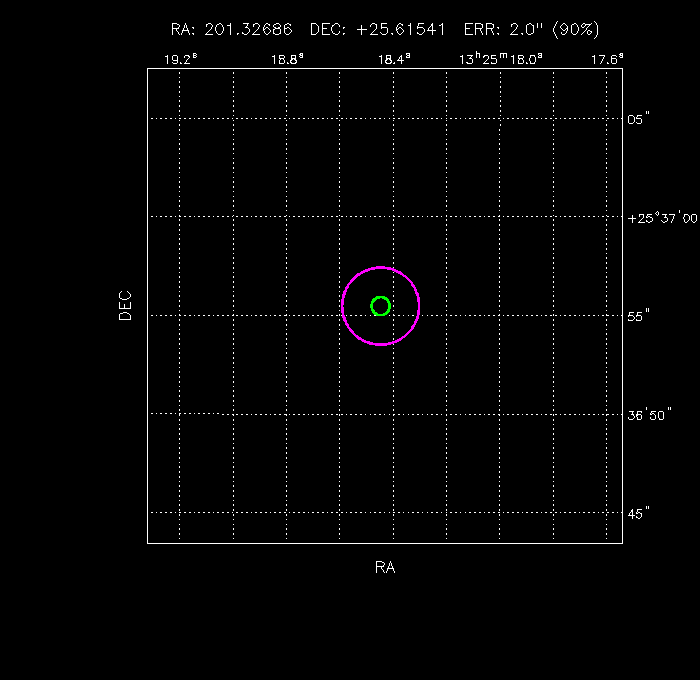This screenshot has height=680, width=700.
Task: Click the 05" declination tick label
Action: (638, 119)
